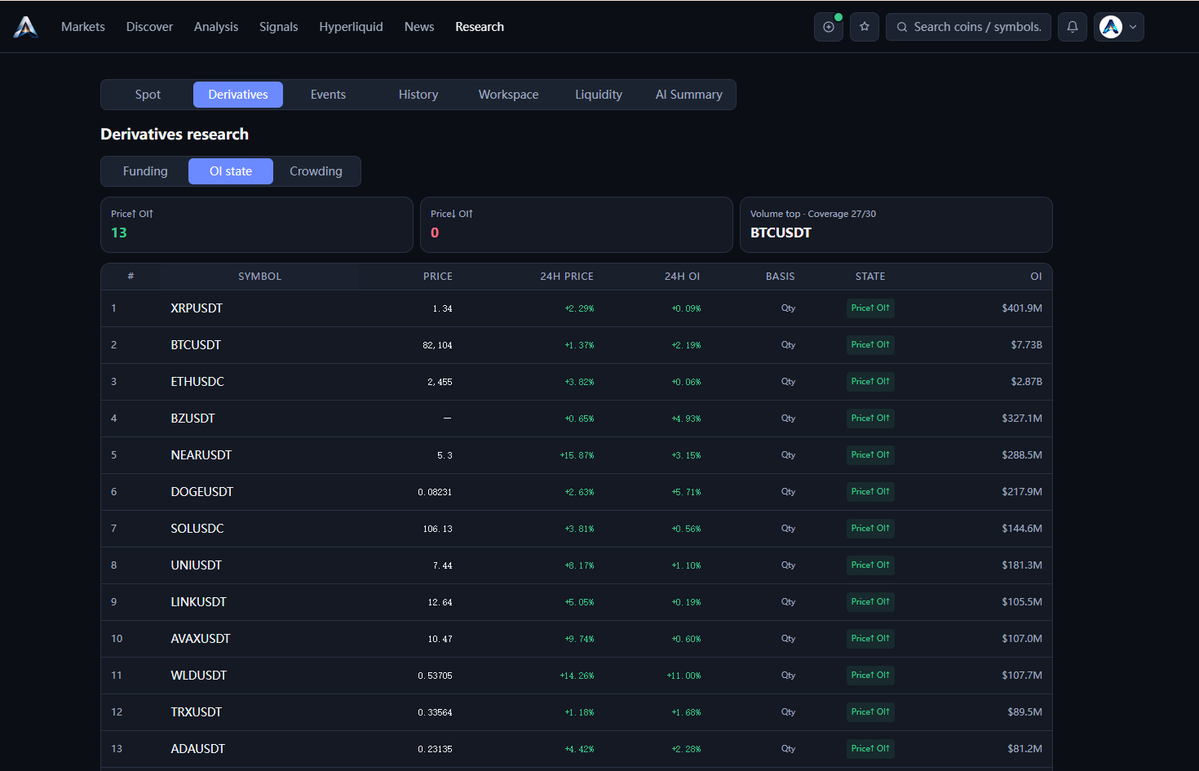Open the notifications bell
The image size is (1199, 771).
tap(1072, 27)
